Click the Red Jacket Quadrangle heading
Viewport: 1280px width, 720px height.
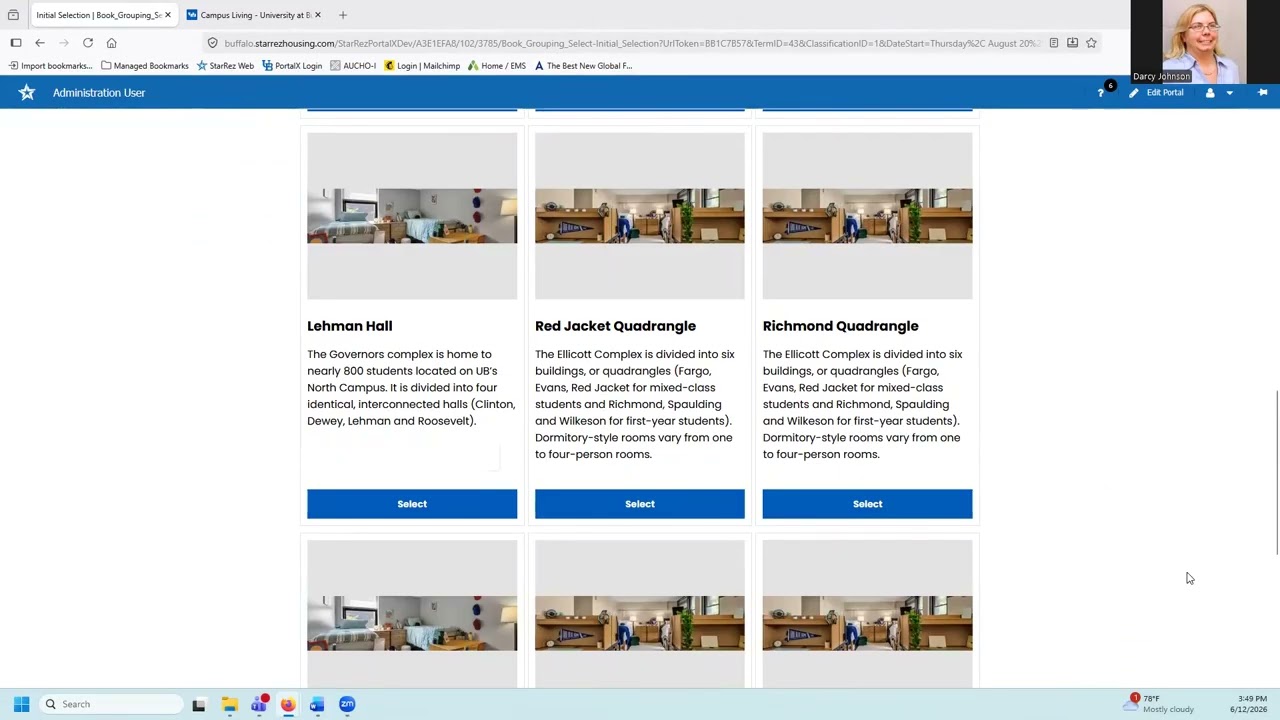coord(615,326)
